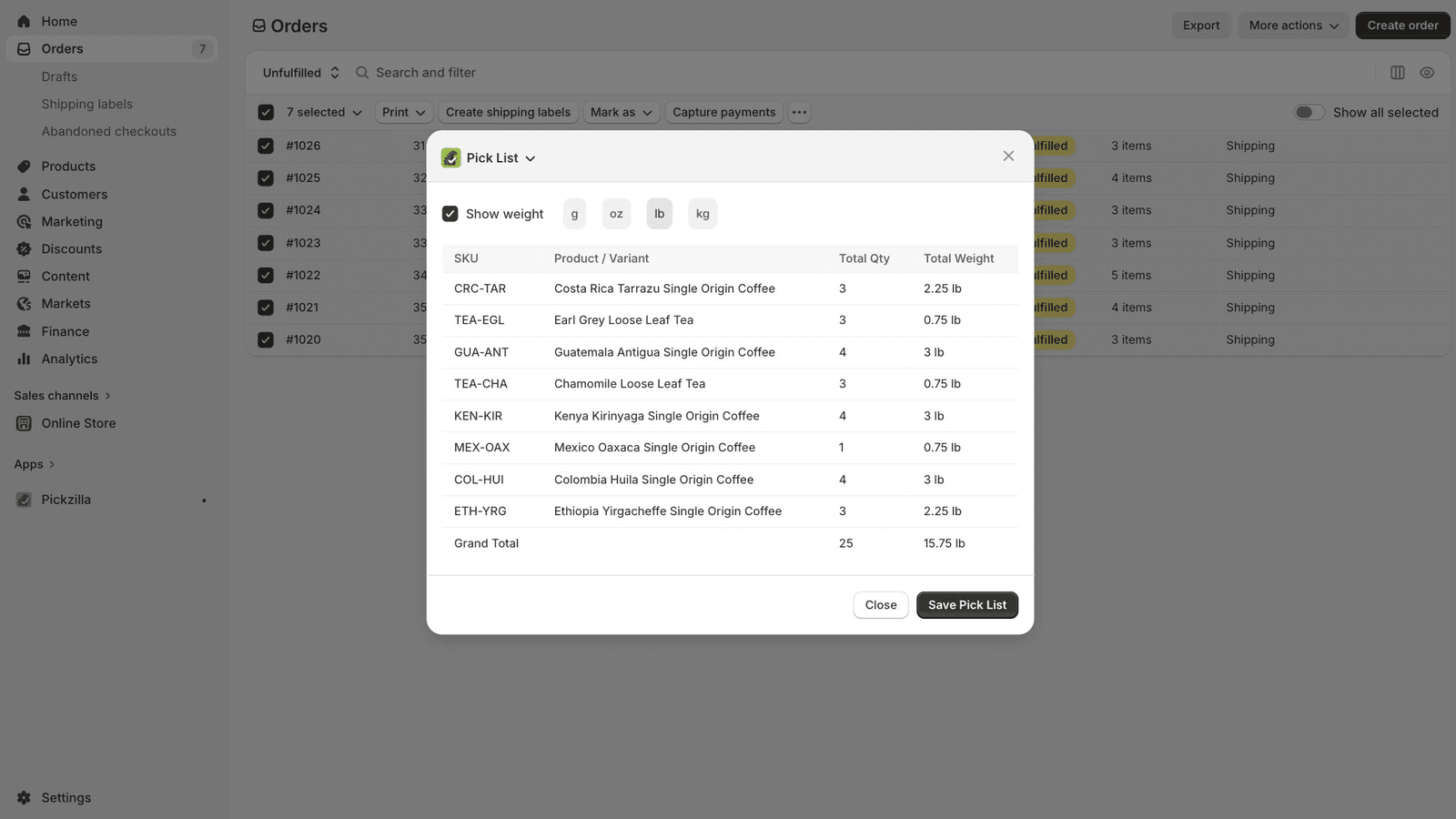Select pounds (lb) weight unit
The height and width of the screenshot is (819, 1456).
point(660,214)
